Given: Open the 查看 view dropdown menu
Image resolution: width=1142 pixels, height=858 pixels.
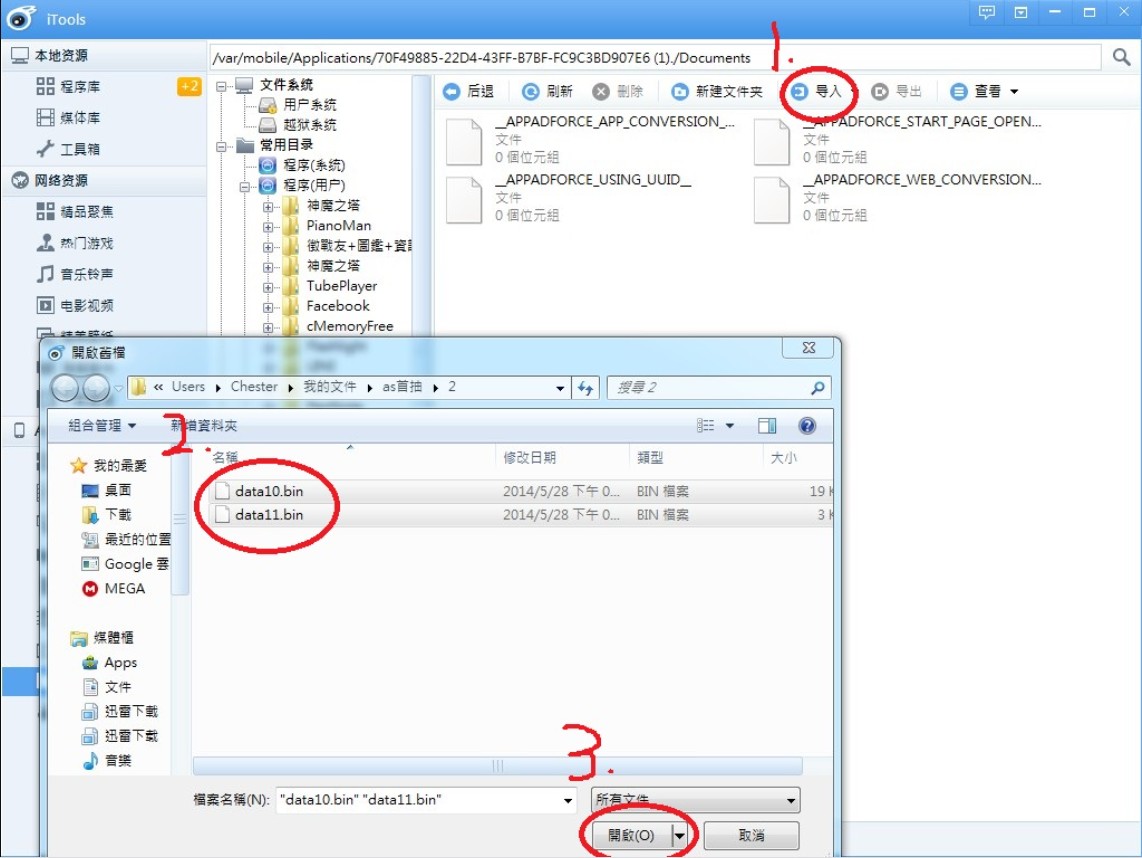Looking at the screenshot, I should pyautogui.click(x=984, y=92).
